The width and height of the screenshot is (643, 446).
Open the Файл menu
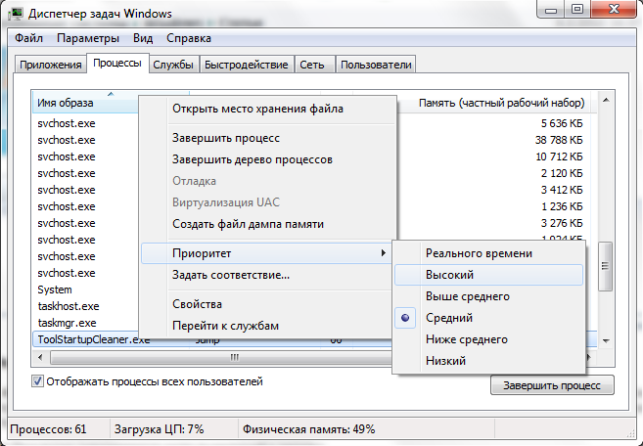29,38
